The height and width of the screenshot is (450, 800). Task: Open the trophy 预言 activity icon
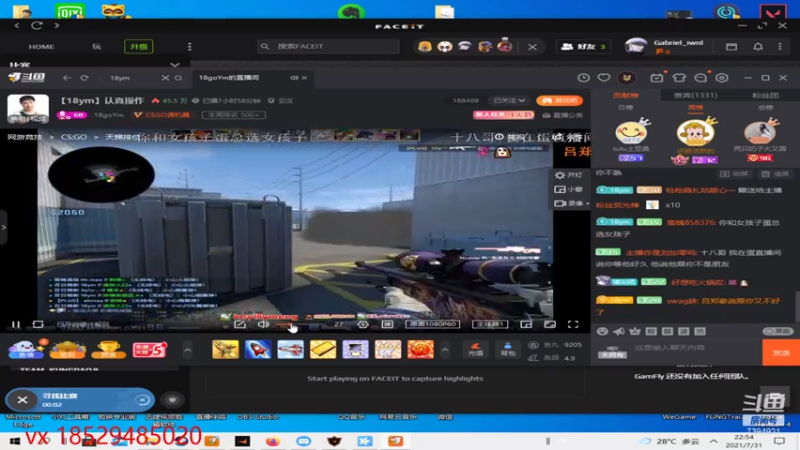(108, 349)
